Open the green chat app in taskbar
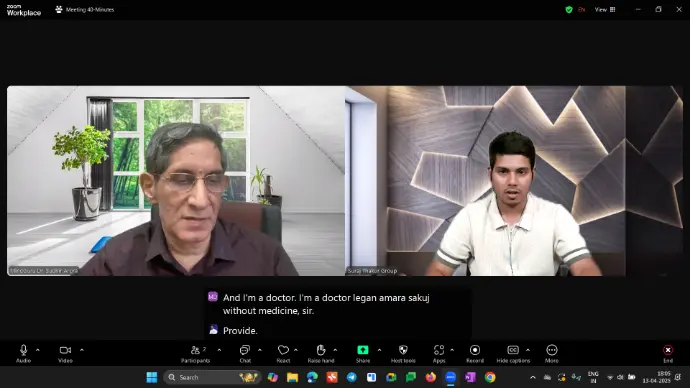The height and width of the screenshot is (388, 690). tap(411, 377)
